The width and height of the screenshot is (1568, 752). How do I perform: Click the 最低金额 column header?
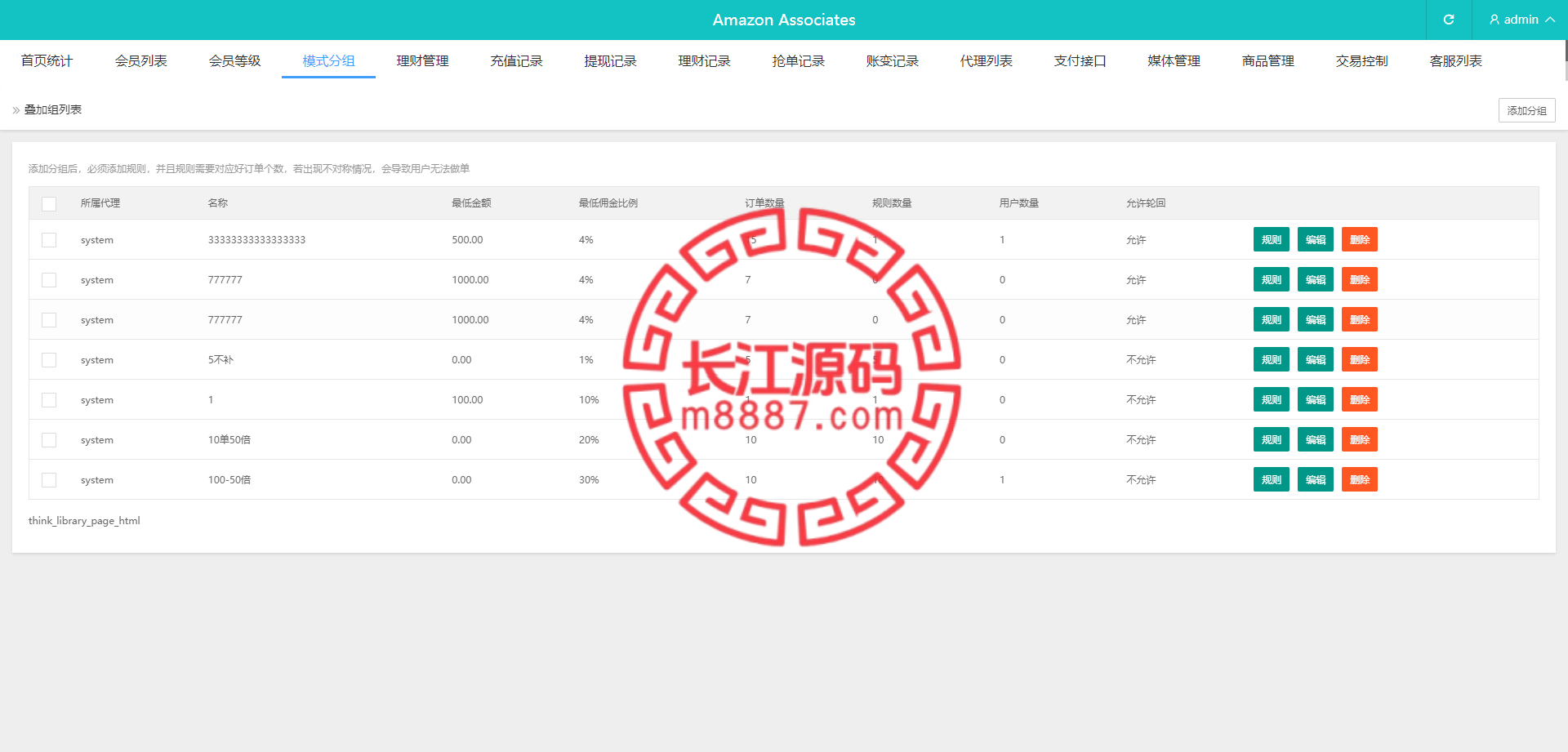coord(471,203)
